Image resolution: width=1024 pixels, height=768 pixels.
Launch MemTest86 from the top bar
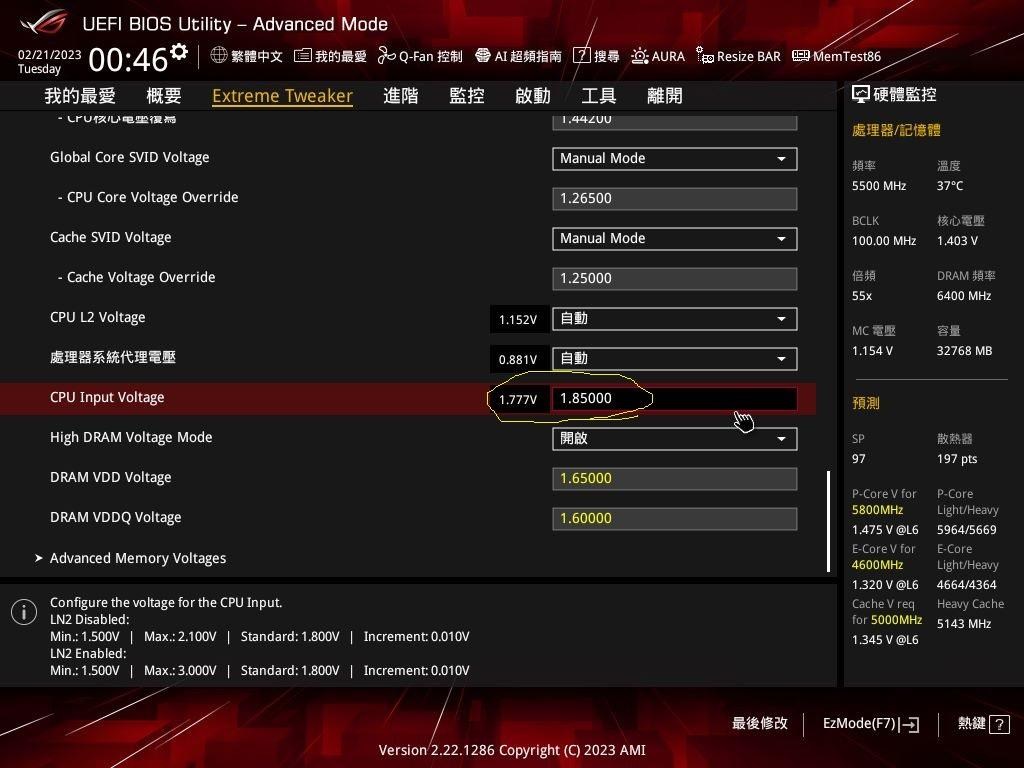[x=836, y=56]
